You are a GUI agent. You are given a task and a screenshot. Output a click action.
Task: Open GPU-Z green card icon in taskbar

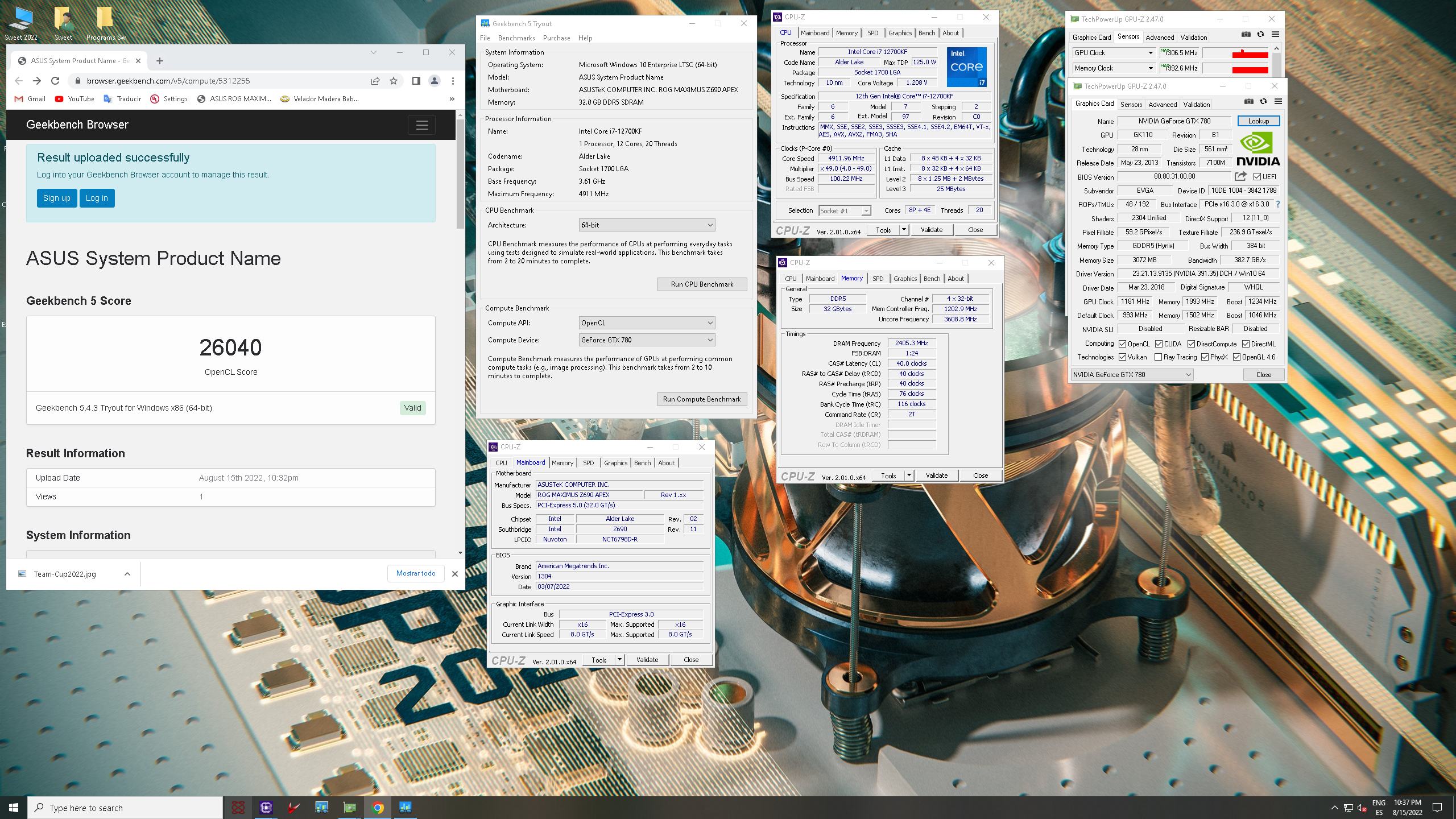click(x=349, y=808)
